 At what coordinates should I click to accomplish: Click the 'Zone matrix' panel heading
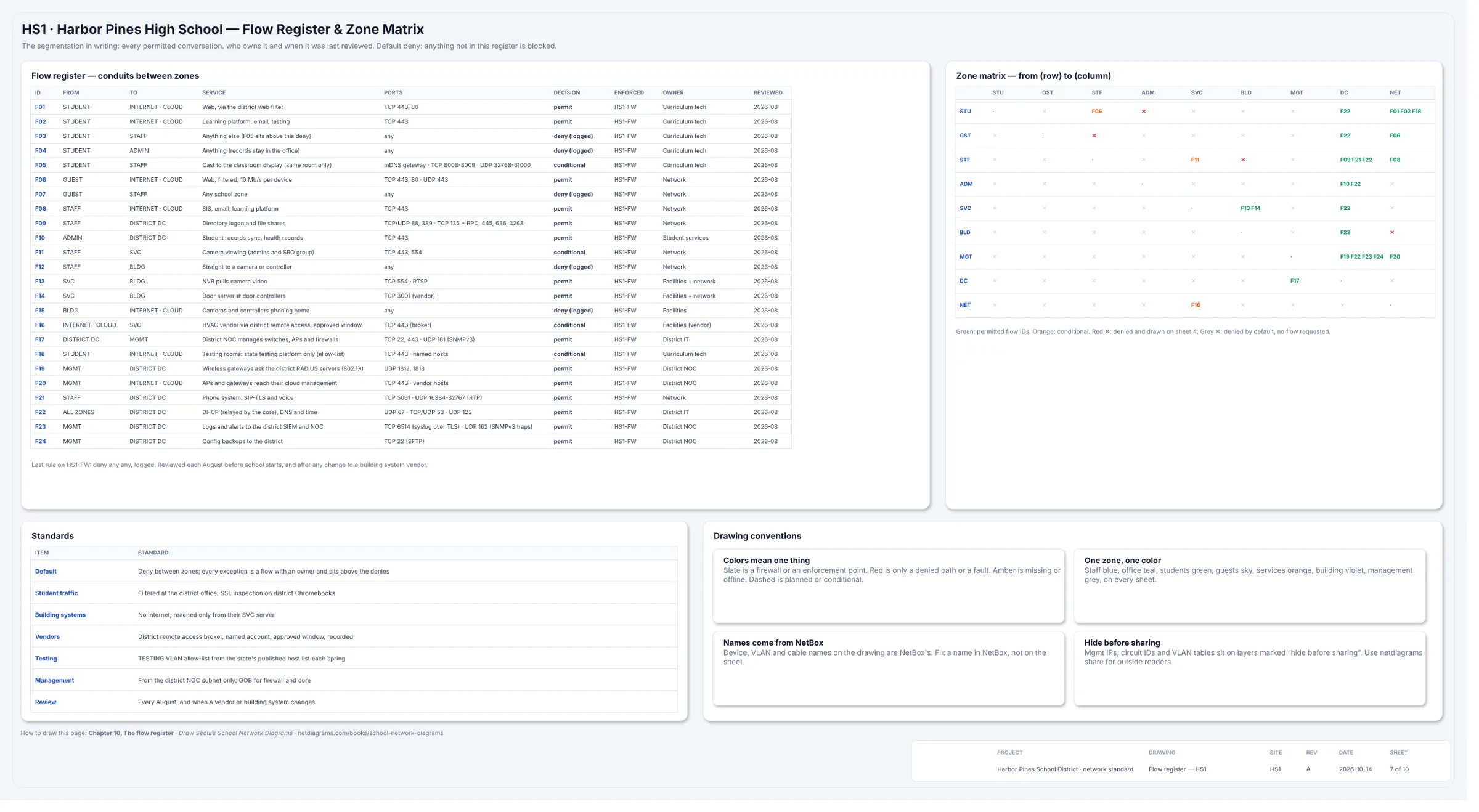(1033, 76)
